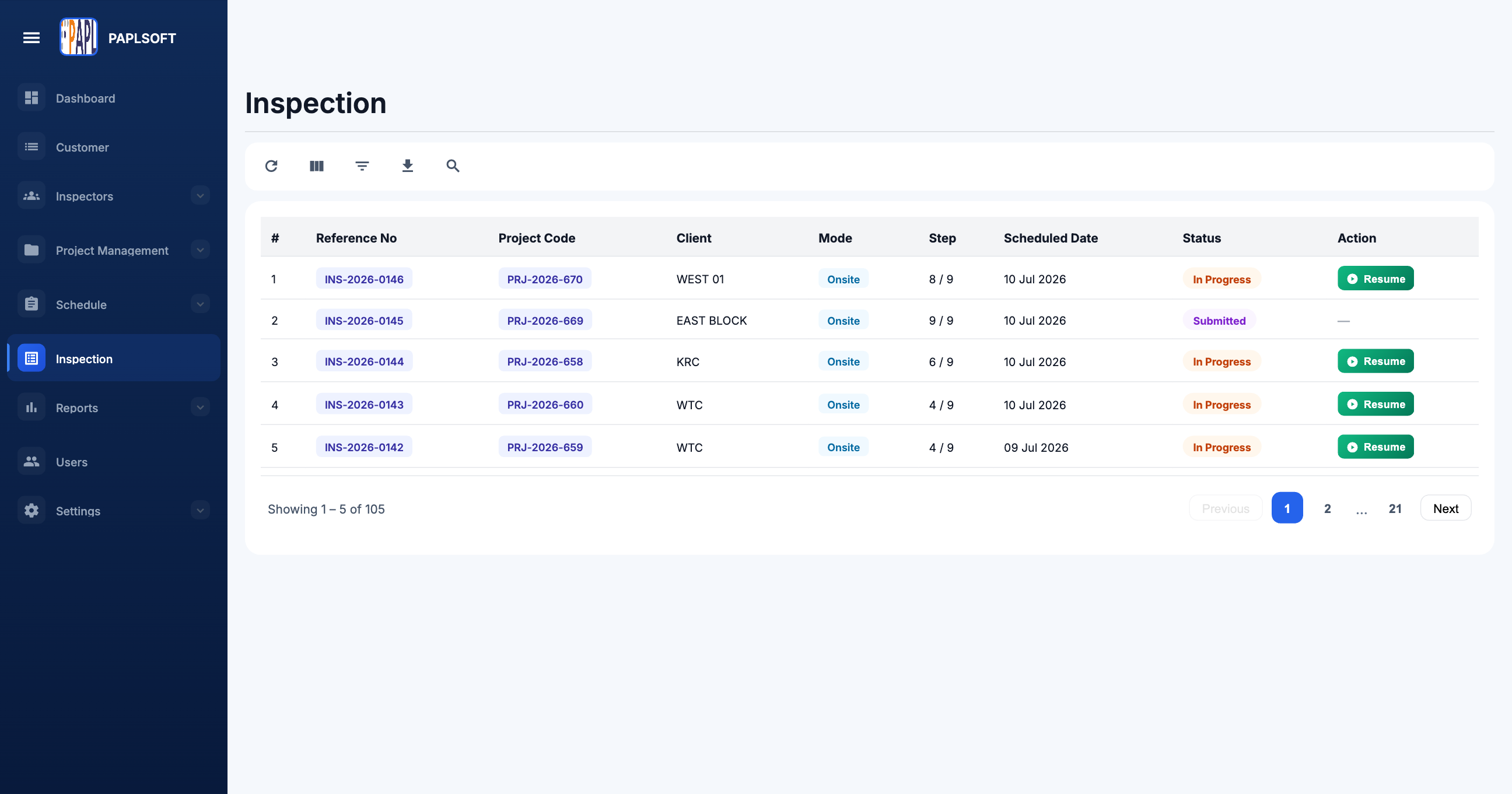Click the PAPLSOFT logo

tap(79, 37)
